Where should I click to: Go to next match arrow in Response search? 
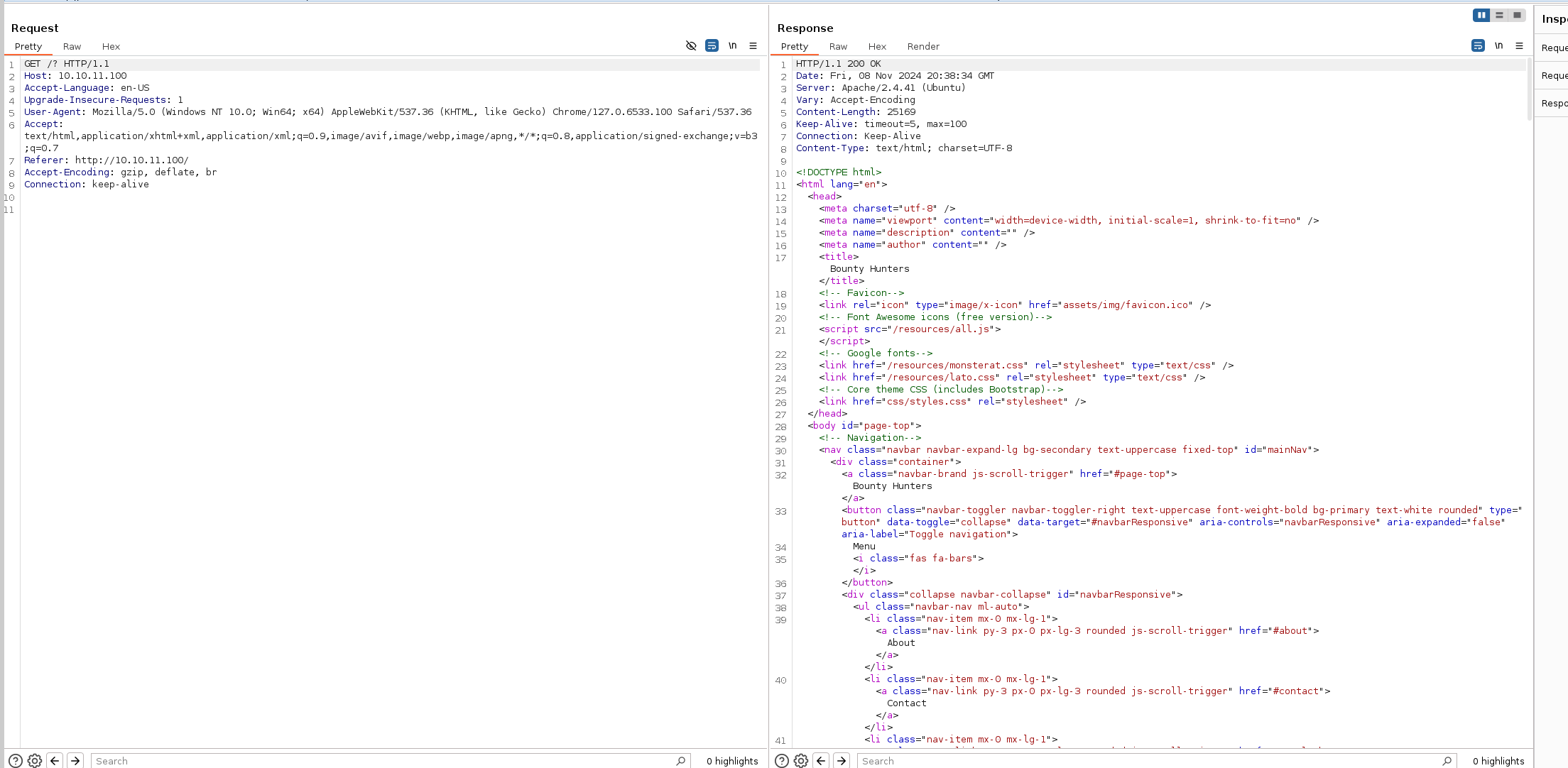[842, 760]
